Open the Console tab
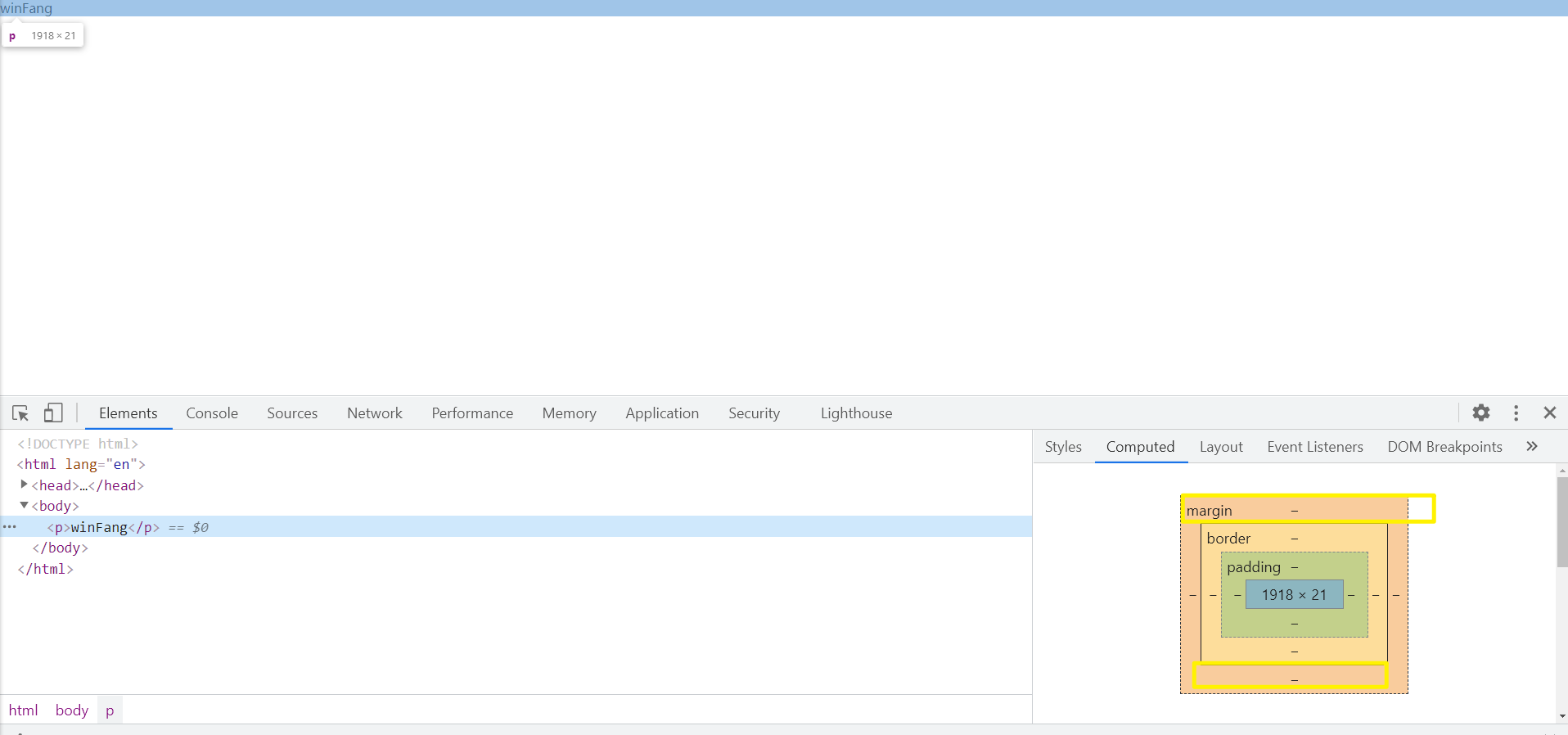The height and width of the screenshot is (735, 1568). [212, 413]
